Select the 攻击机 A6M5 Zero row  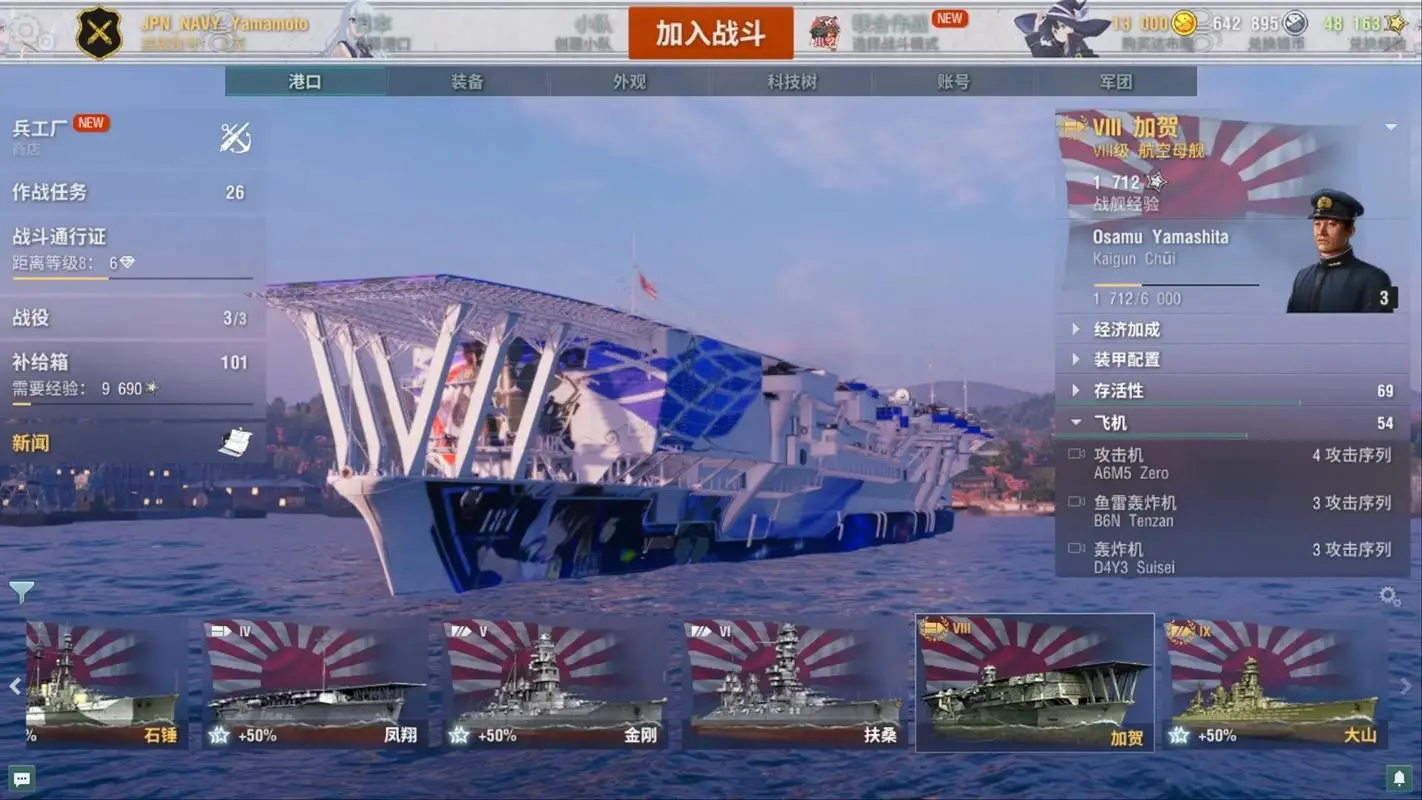1232,463
